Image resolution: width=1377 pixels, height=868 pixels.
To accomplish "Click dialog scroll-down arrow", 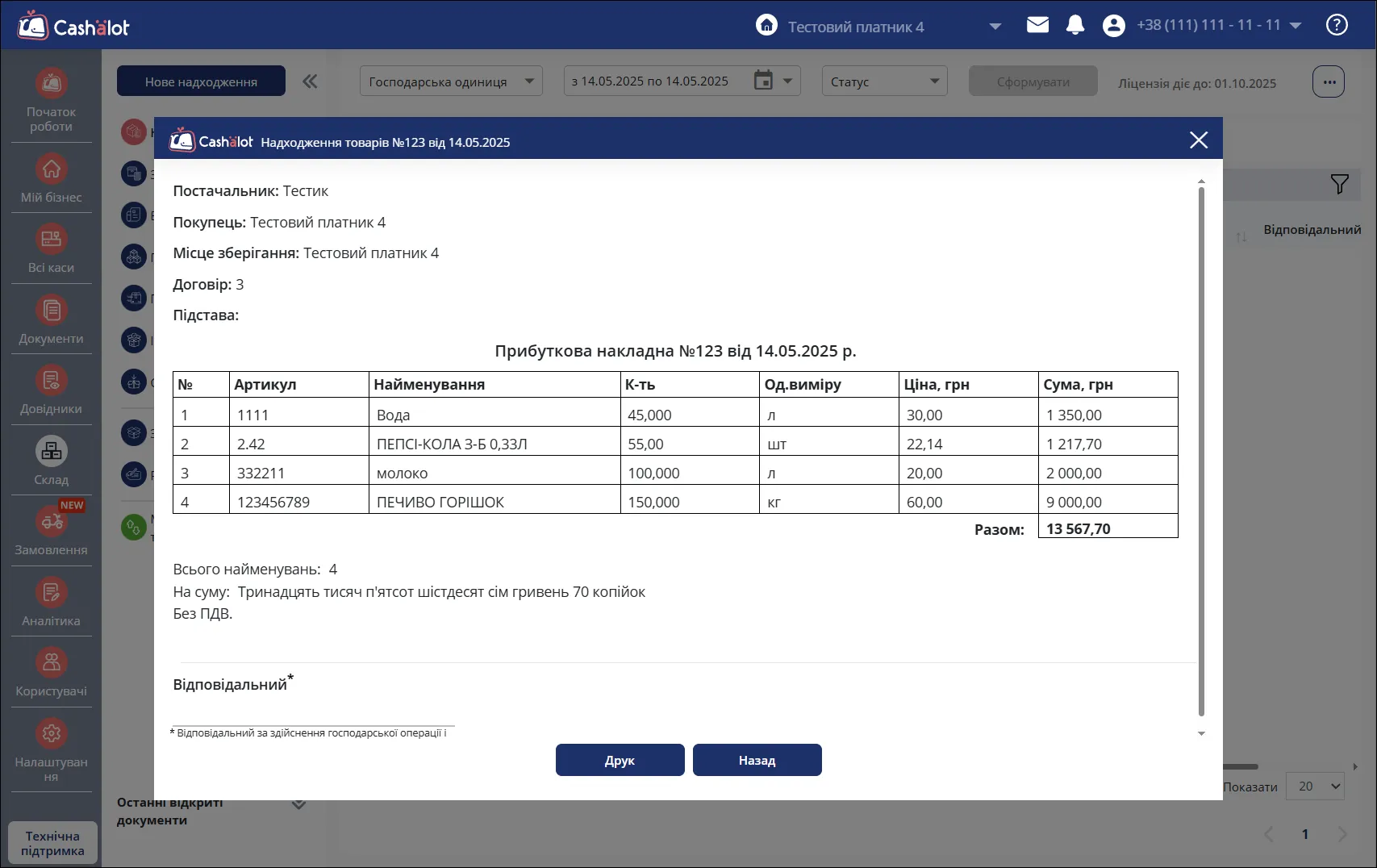I will coord(1201,733).
